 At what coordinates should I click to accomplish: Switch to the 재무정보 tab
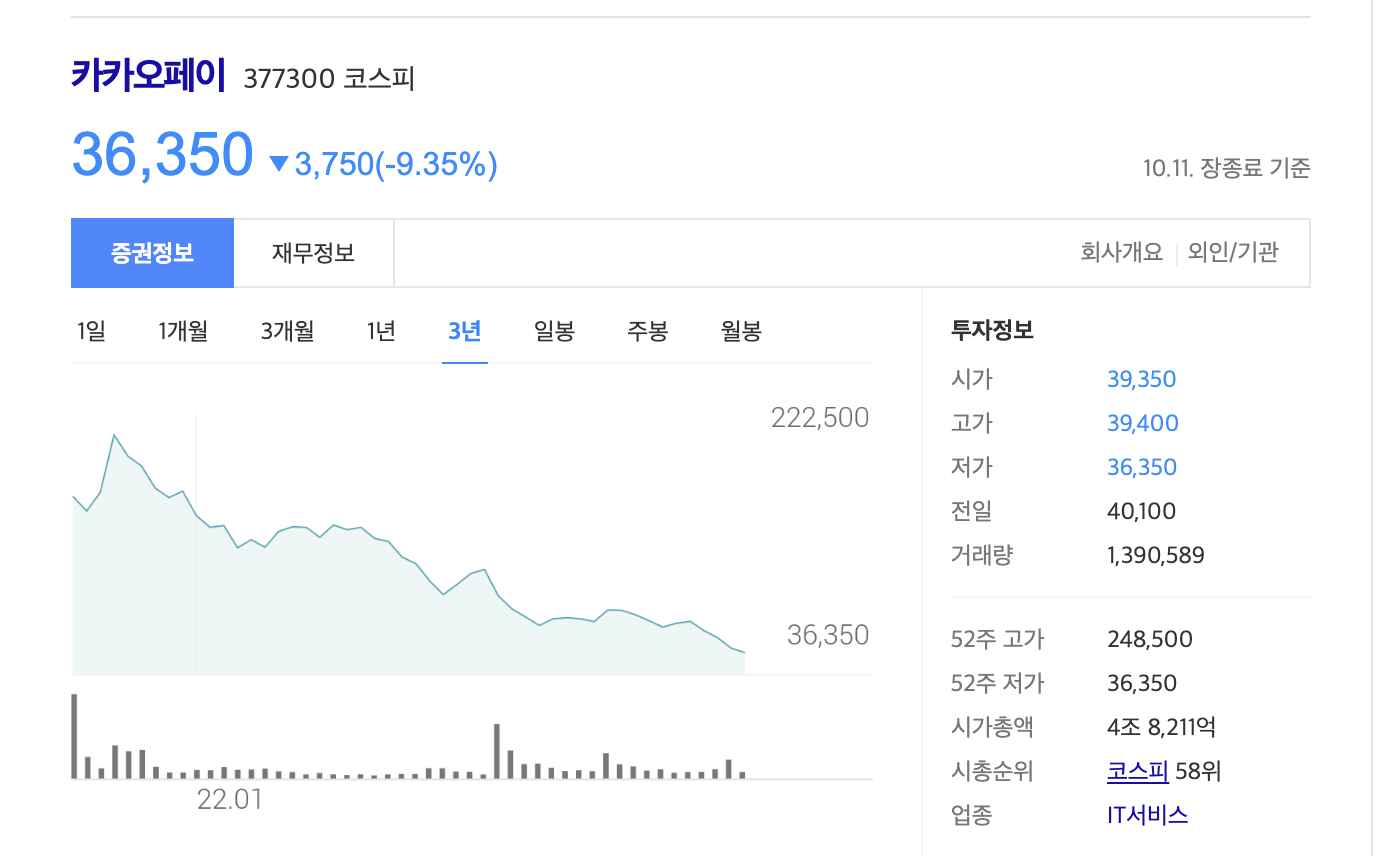pyautogui.click(x=313, y=252)
